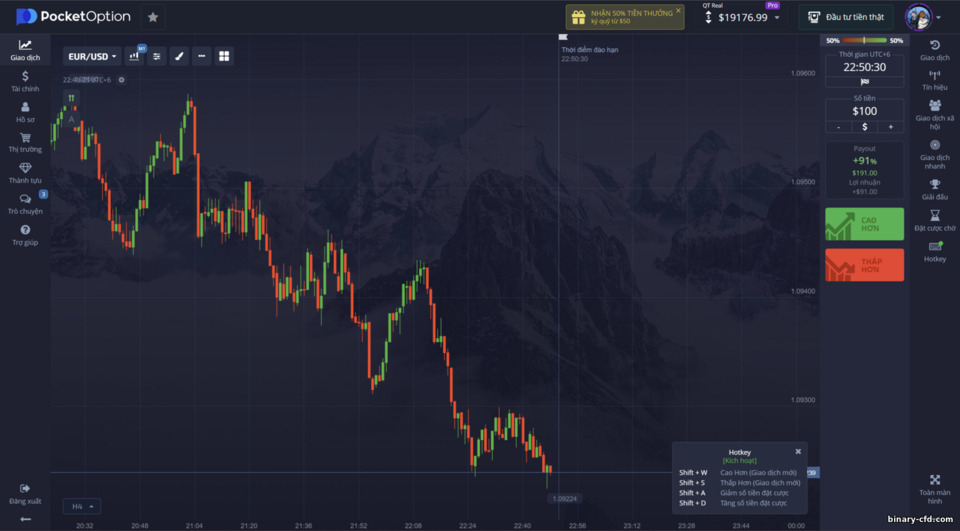Image resolution: width=960 pixels, height=531 pixels.
Task: Open the multi-chart grid layout icon
Action: (224, 56)
